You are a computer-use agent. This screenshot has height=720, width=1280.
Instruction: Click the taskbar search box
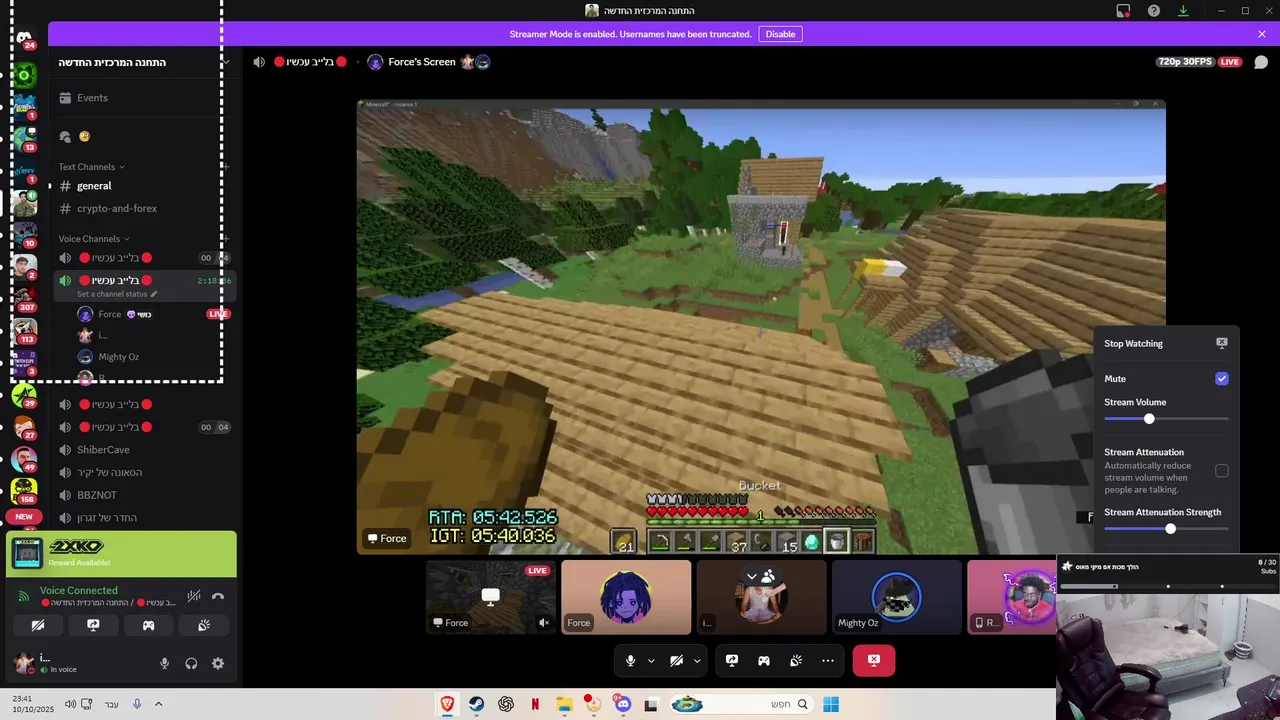click(742, 704)
